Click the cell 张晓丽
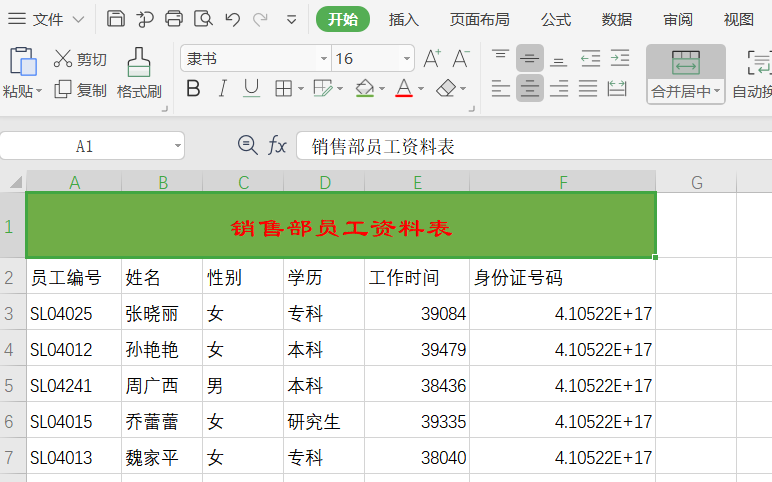 click(x=162, y=313)
